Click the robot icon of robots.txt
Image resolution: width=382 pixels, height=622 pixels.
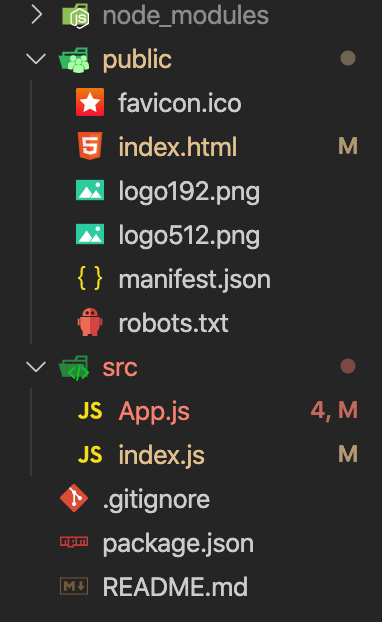pyautogui.click(x=90, y=322)
